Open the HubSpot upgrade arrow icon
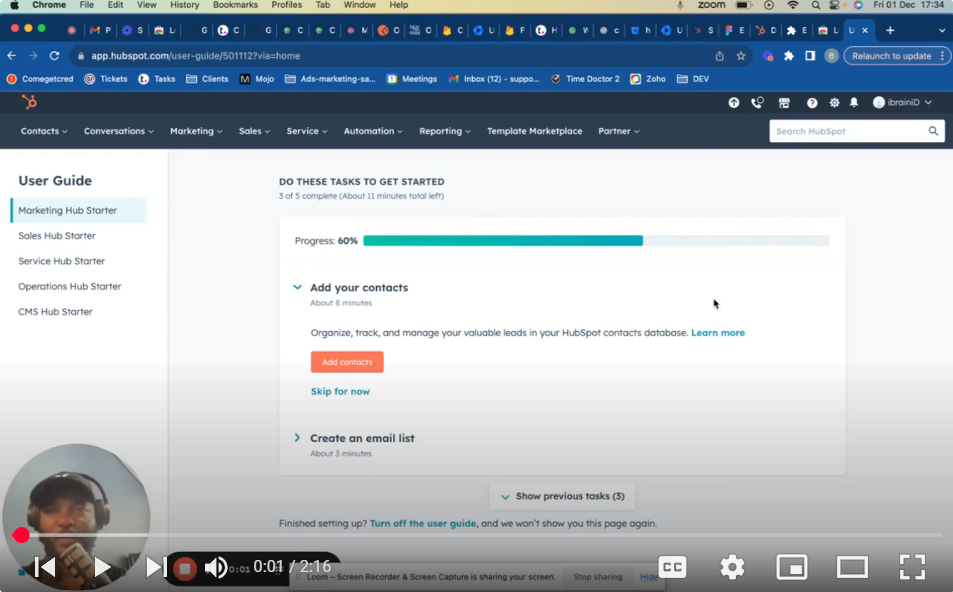This screenshot has height=592, width=953. click(734, 103)
